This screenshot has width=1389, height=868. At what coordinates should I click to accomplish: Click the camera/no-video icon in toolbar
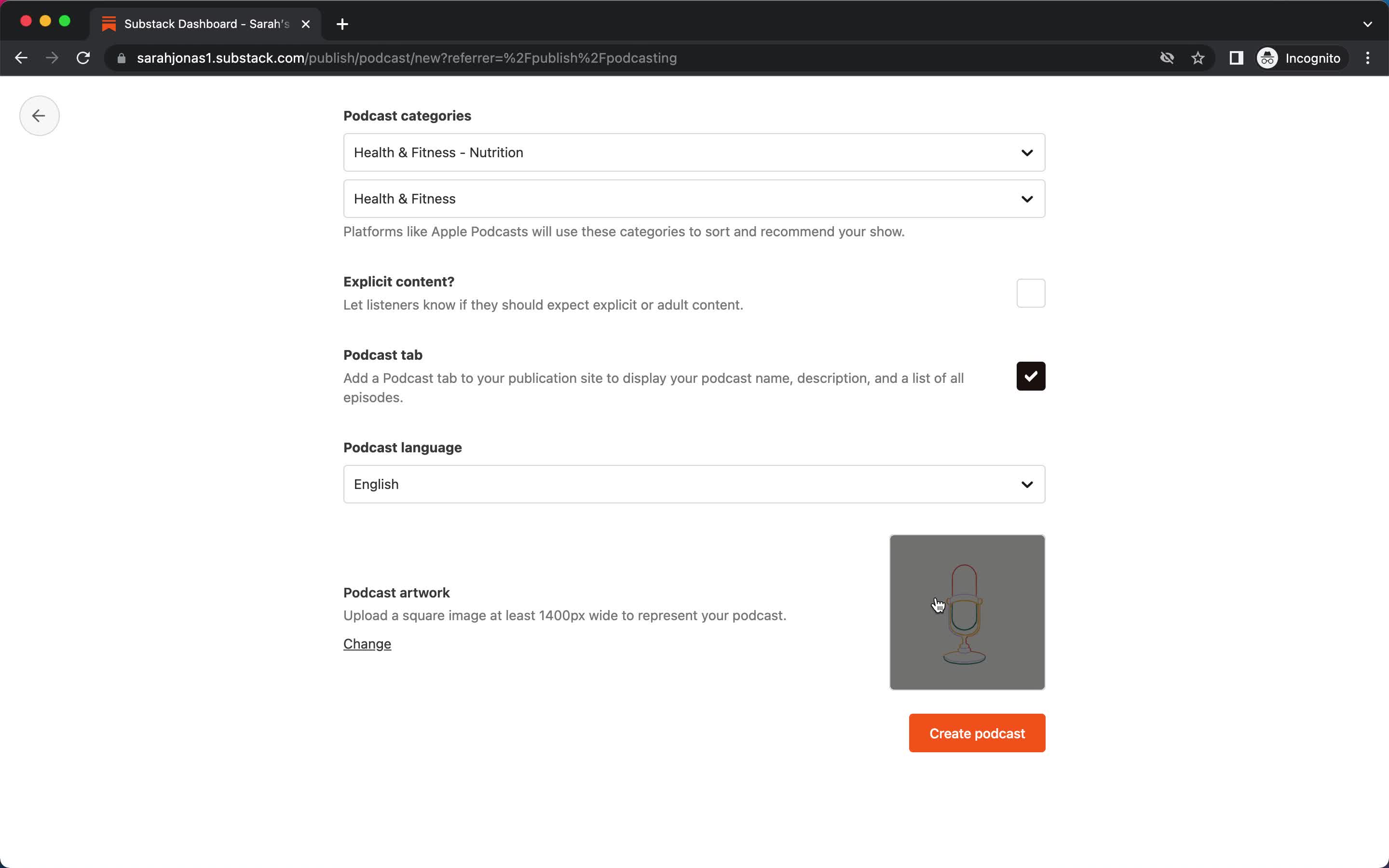point(1167,58)
